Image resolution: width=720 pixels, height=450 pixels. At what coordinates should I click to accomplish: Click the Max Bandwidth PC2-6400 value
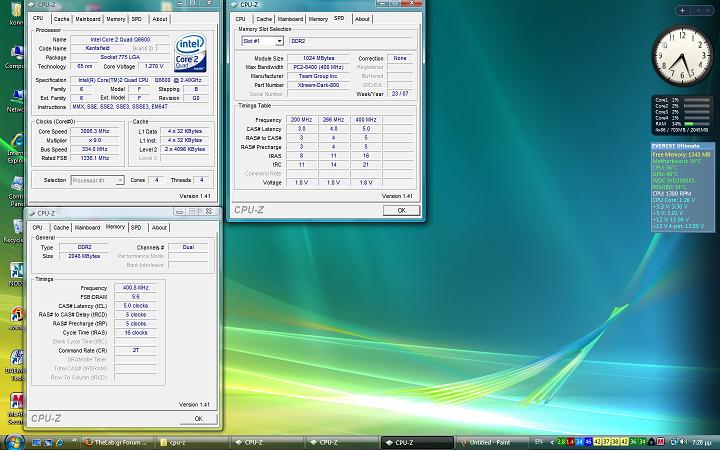pyautogui.click(x=318, y=67)
